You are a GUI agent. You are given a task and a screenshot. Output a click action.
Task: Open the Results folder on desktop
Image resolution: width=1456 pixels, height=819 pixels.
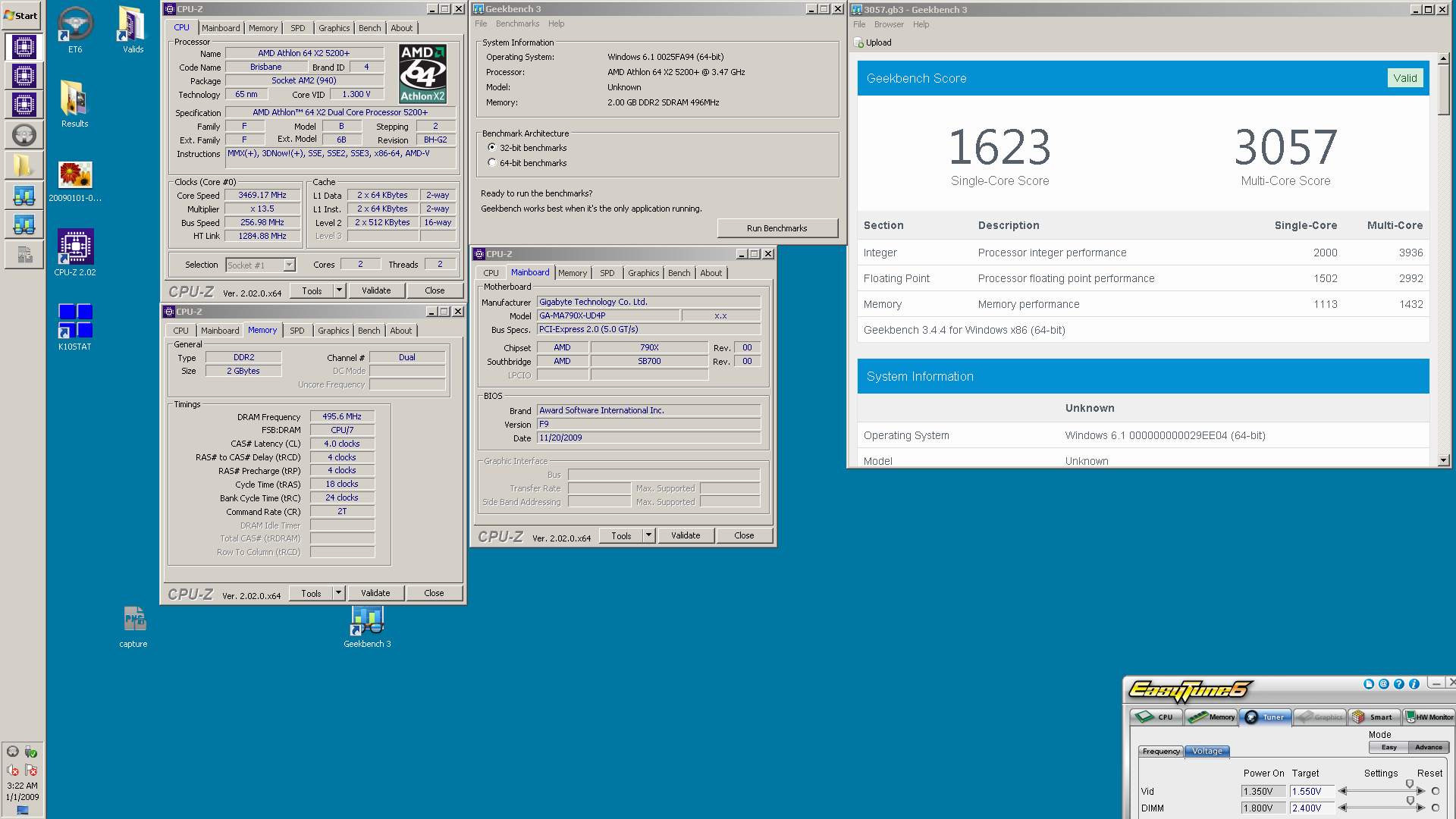pos(74,104)
